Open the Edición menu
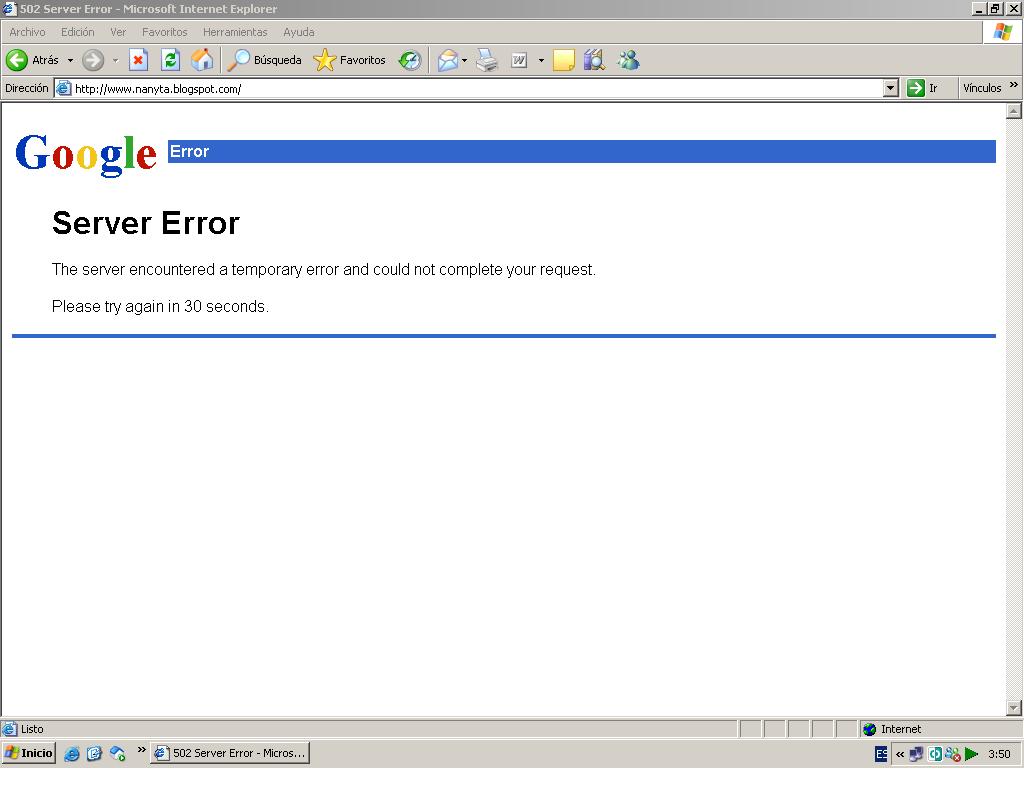Viewport: 1024px width, 800px height. click(78, 32)
